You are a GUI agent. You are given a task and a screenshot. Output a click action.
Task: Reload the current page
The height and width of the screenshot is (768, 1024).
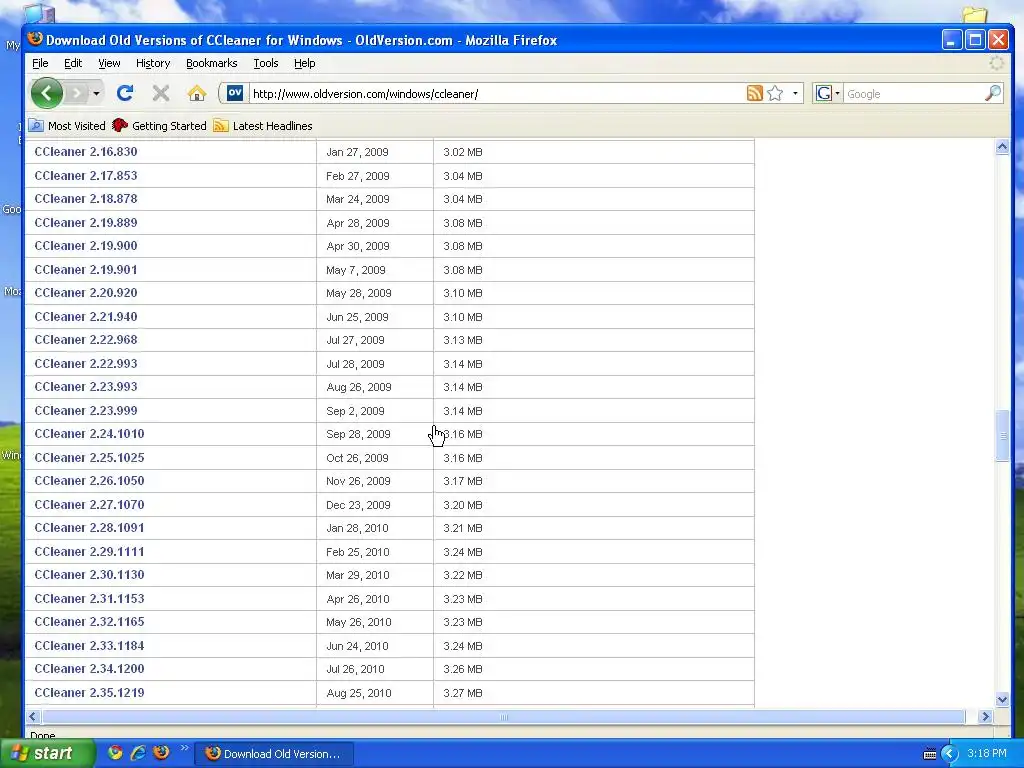pos(125,93)
